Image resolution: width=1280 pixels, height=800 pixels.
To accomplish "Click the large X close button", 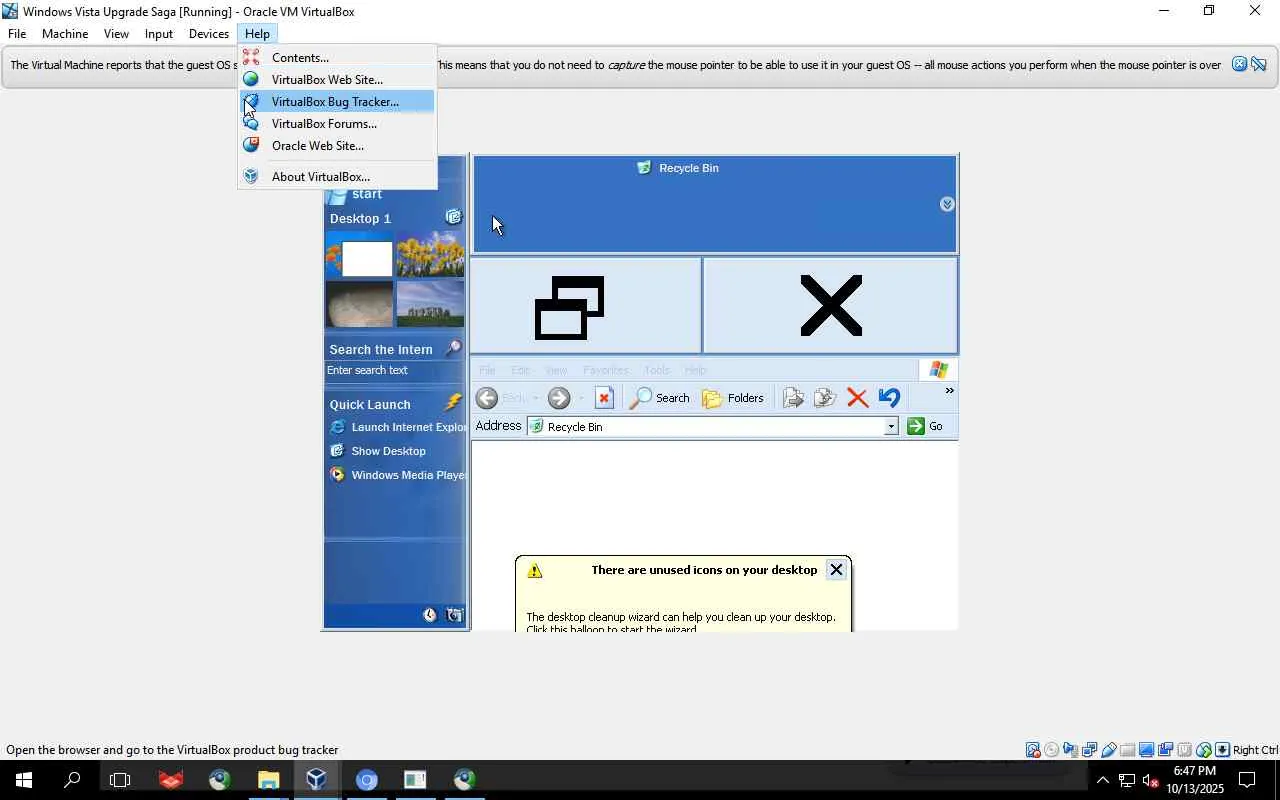I will pyautogui.click(x=831, y=306).
